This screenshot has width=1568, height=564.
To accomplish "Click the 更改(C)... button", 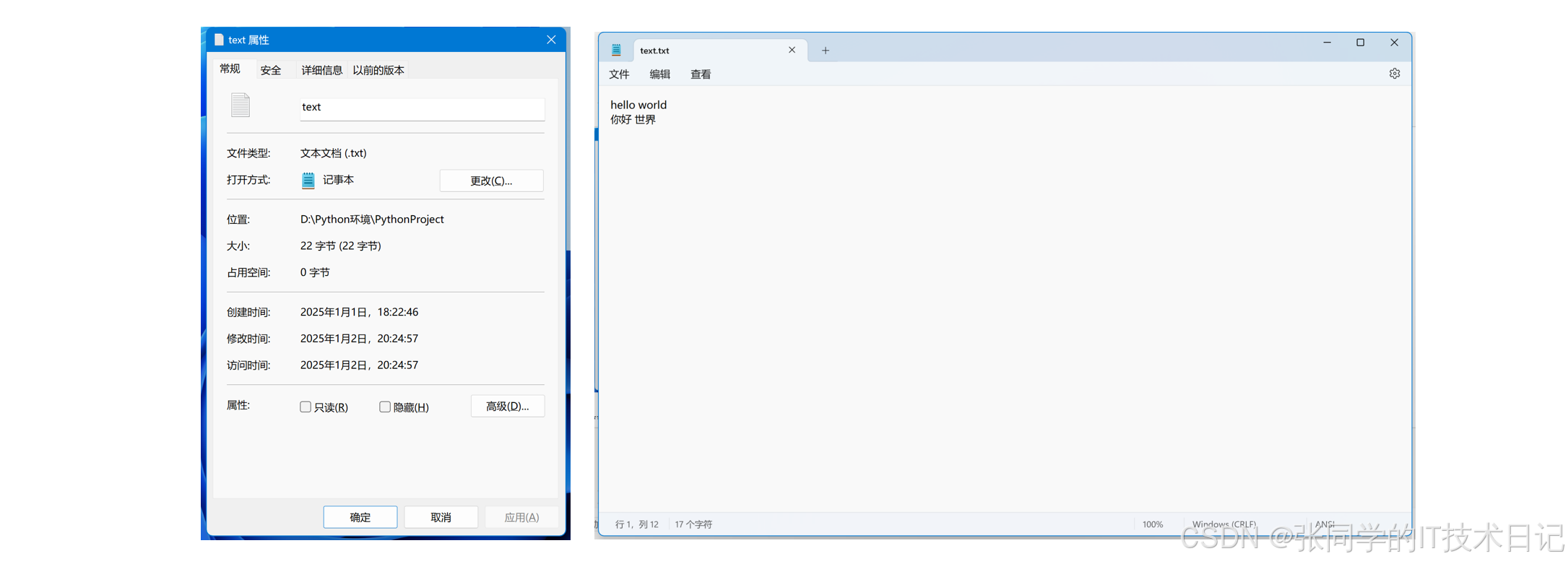I will click(x=491, y=181).
